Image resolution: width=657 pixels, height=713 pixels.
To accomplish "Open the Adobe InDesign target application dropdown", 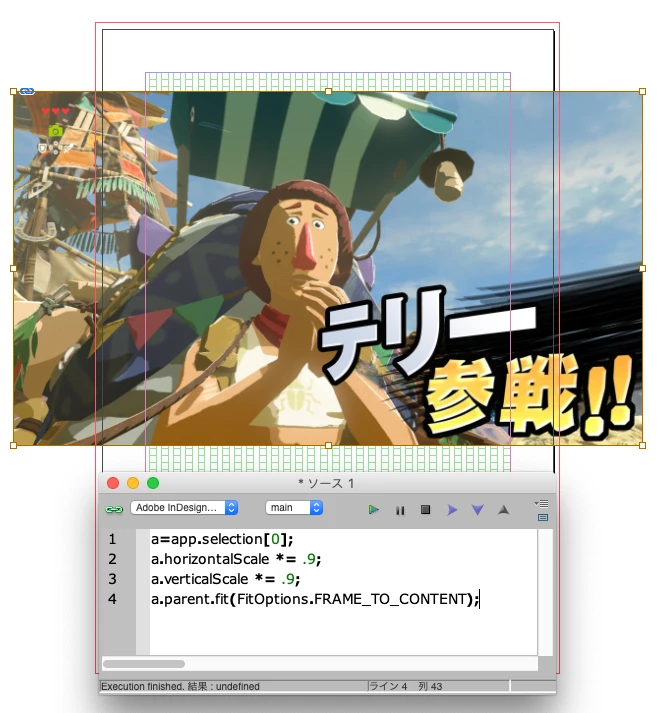I will point(184,507).
